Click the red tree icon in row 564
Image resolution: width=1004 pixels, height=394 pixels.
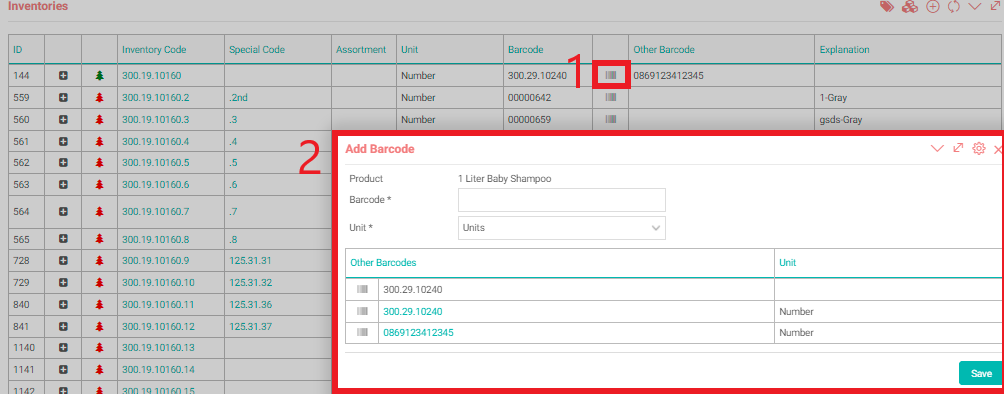[99, 211]
